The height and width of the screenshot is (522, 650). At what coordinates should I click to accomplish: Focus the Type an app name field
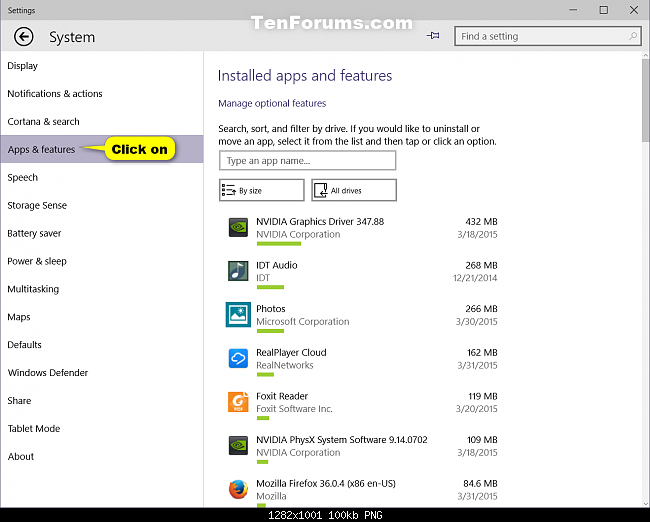pos(307,160)
